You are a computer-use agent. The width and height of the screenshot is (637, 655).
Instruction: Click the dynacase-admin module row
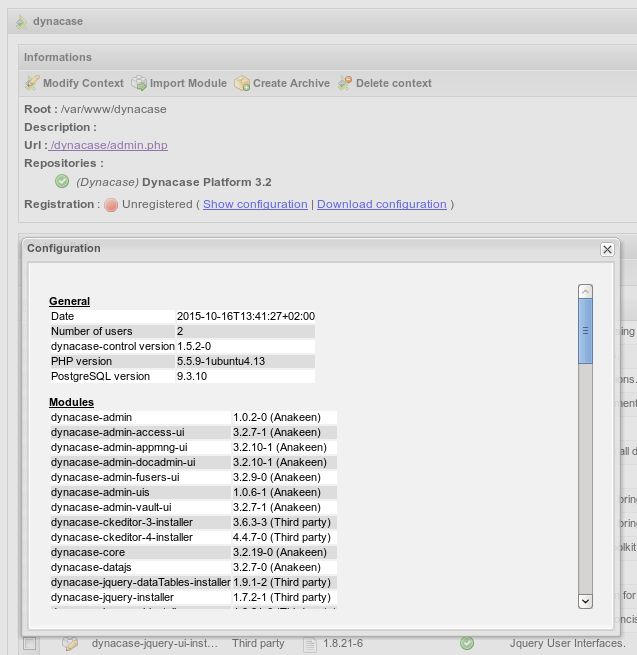pyautogui.click(x=193, y=417)
